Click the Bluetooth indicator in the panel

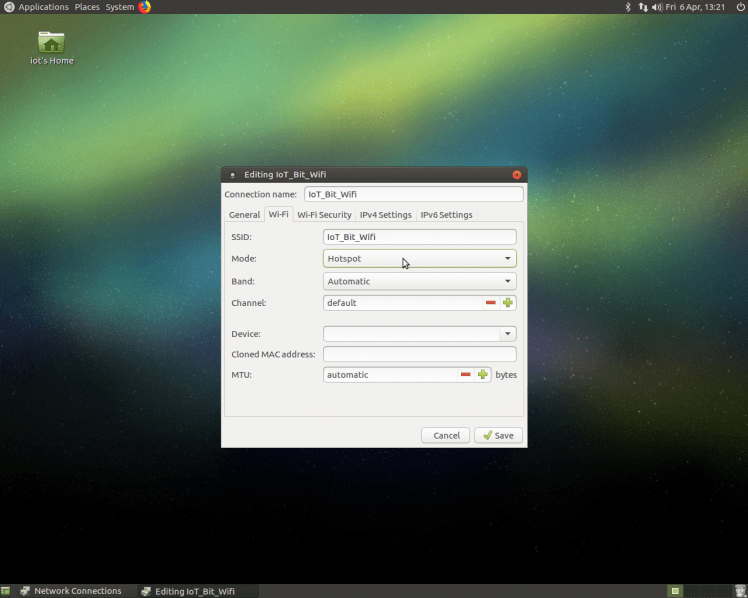[x=628, y=7]
